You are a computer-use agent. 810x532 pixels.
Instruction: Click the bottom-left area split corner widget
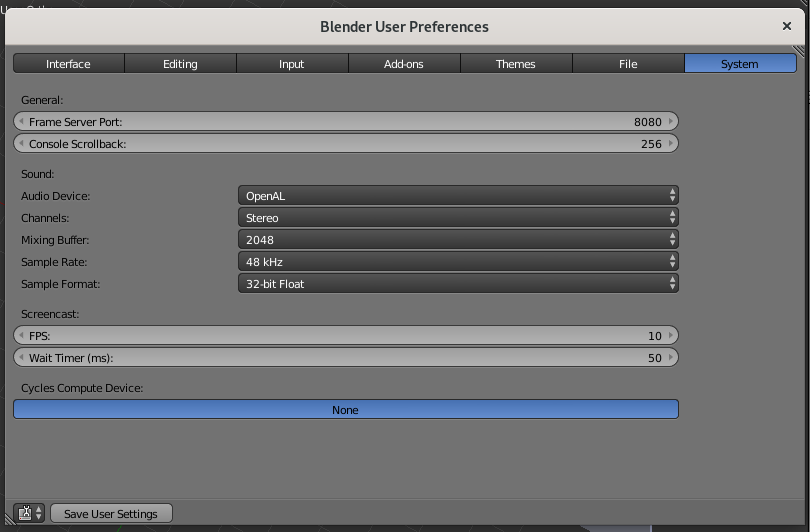click(10, 519)
